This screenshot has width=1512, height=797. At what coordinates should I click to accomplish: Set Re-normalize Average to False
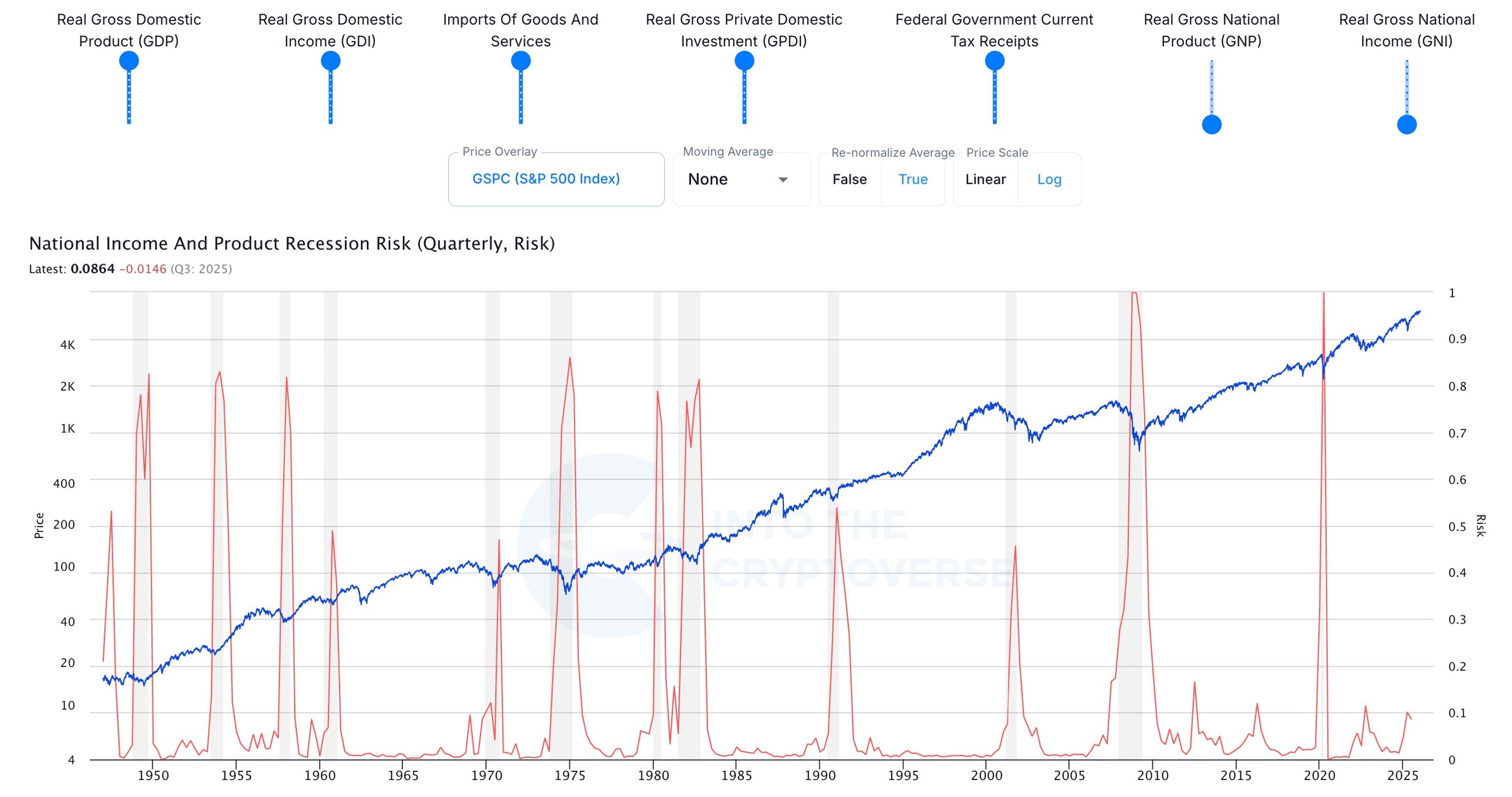click(x=849, y=179)
